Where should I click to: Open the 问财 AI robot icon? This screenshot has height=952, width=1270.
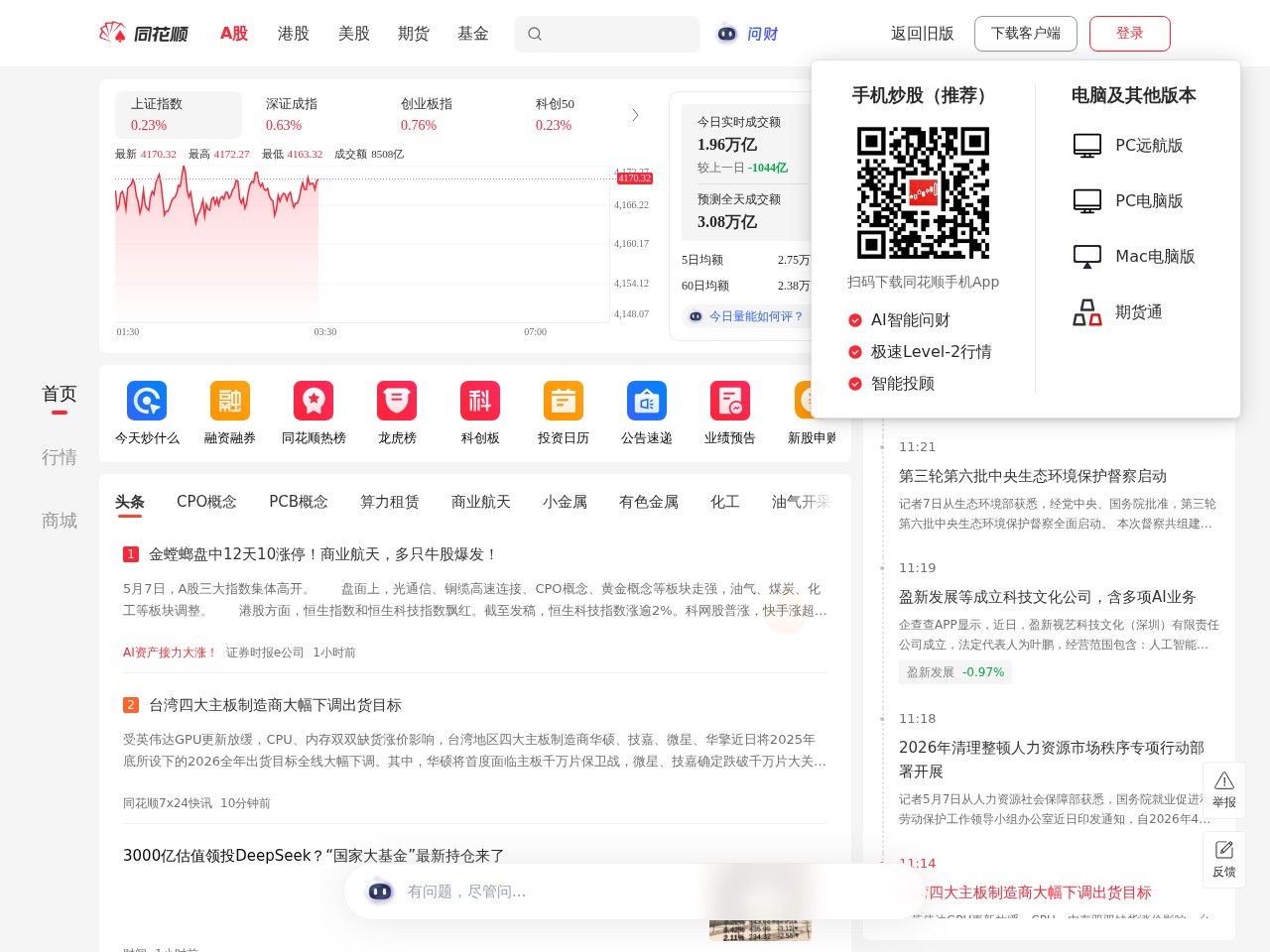tap(727, 34)
